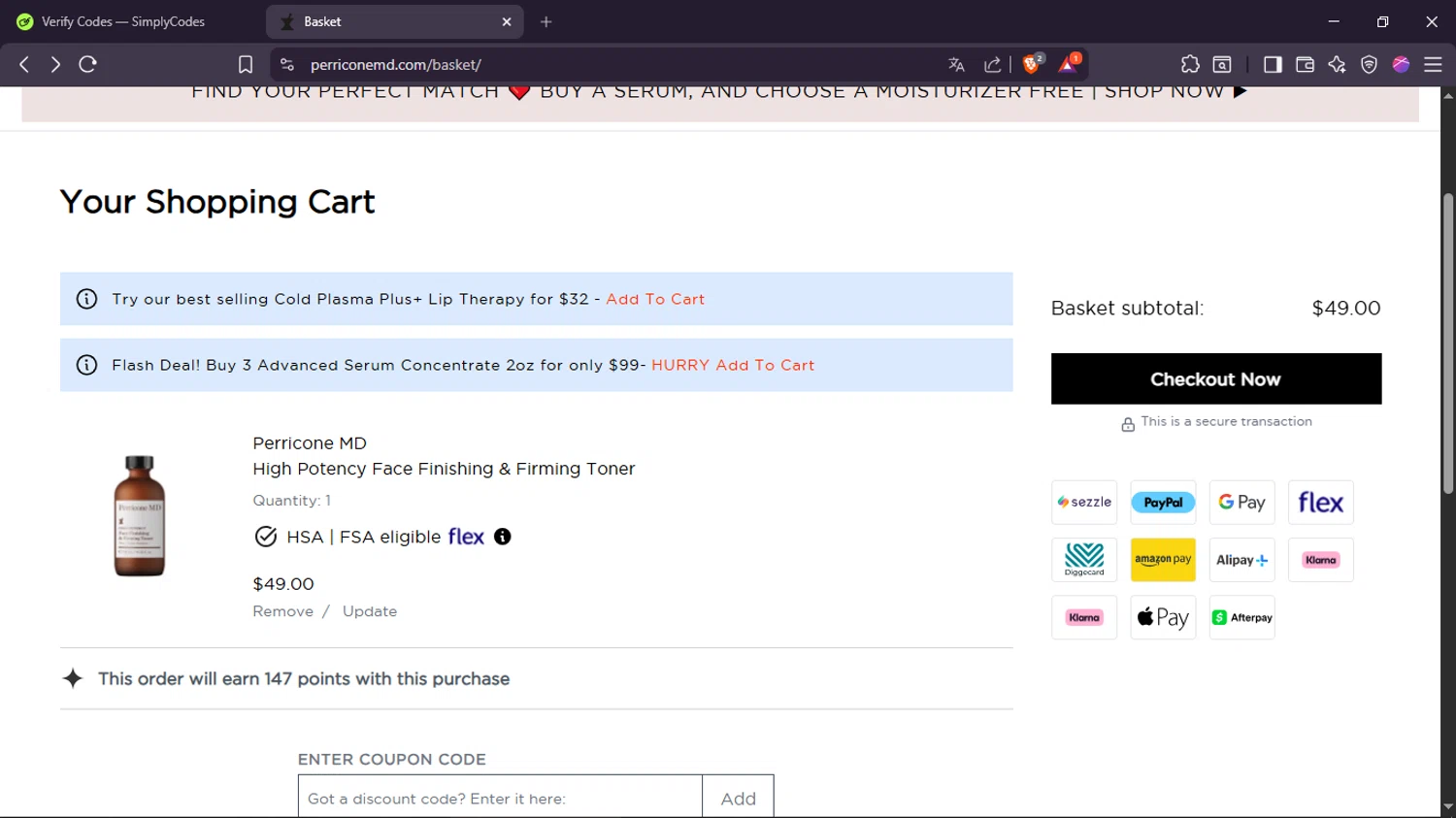Click the flex logo beside HSA | FSA eligible
The height and width of the screenshot is (818, 1456).
pos(466,537)
